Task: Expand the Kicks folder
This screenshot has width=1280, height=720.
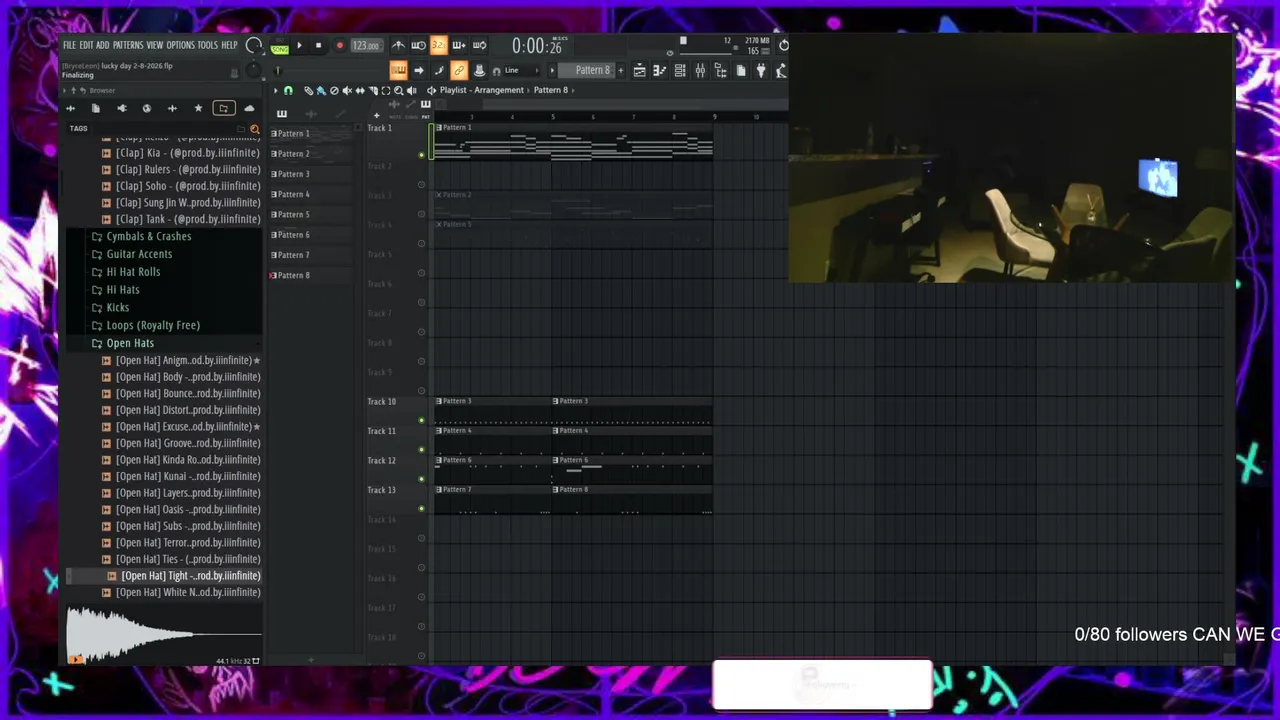Action: point(118,307)
